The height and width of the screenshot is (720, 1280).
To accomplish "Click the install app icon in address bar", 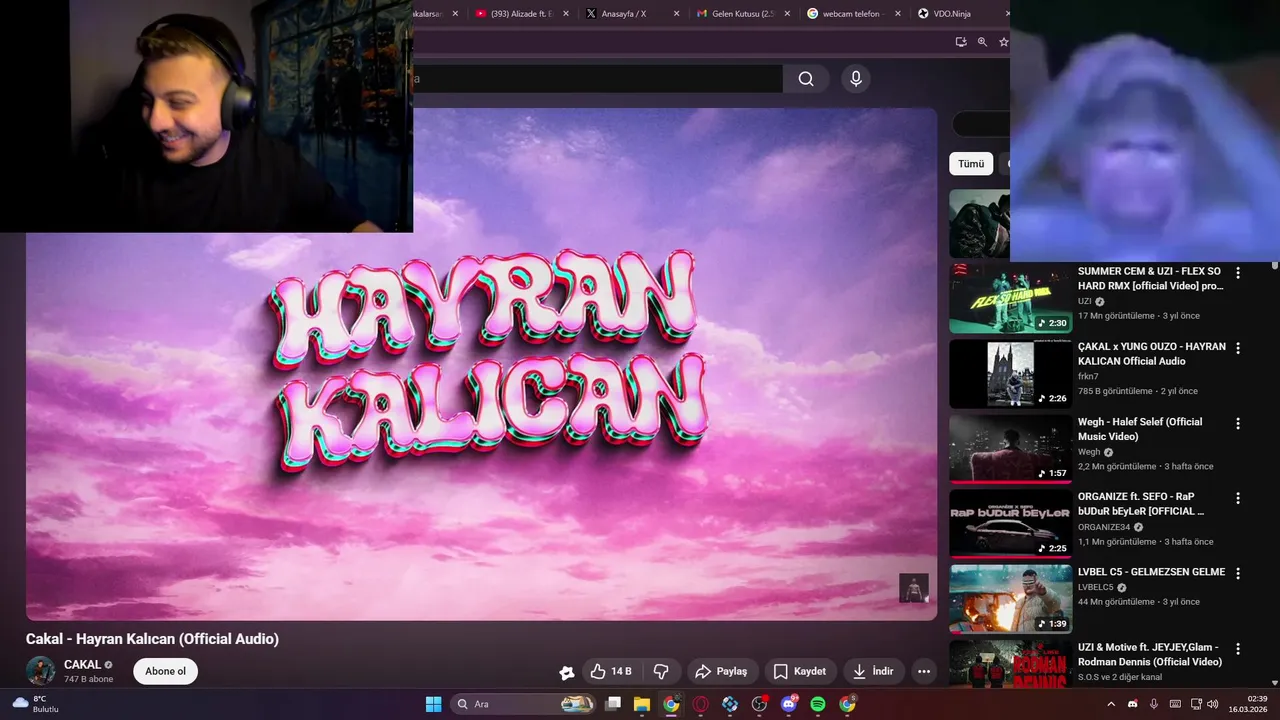I will [961, 42].
